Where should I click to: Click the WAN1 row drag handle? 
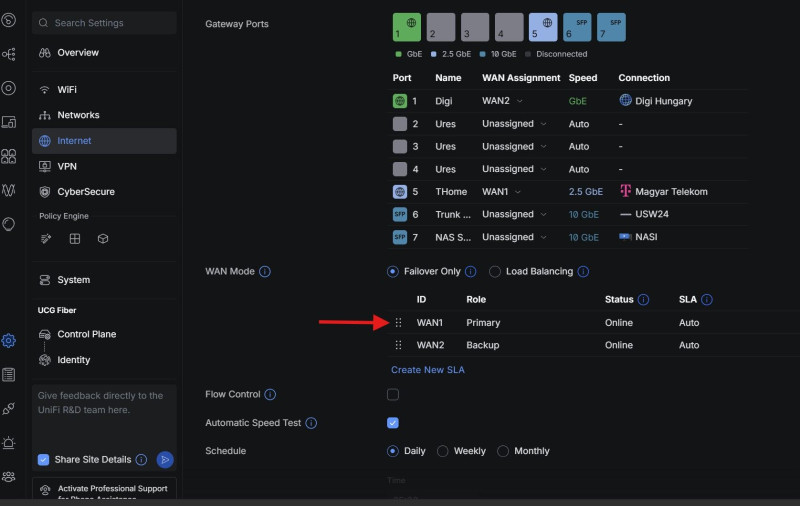pos(399,323)
